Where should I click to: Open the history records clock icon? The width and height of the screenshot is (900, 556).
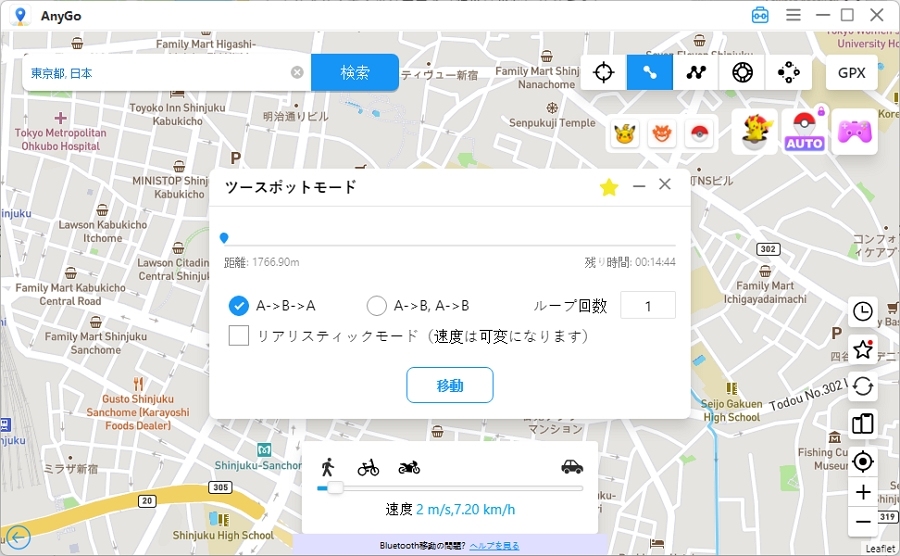pyautogui.click(x=862, y=312)
